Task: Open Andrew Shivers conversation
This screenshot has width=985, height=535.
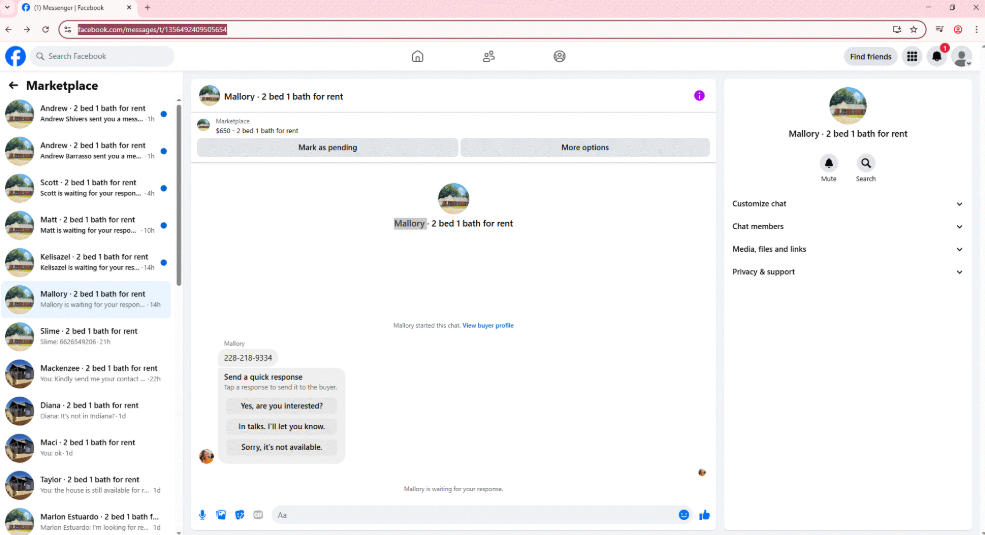Action: click(x=87, y=114)
